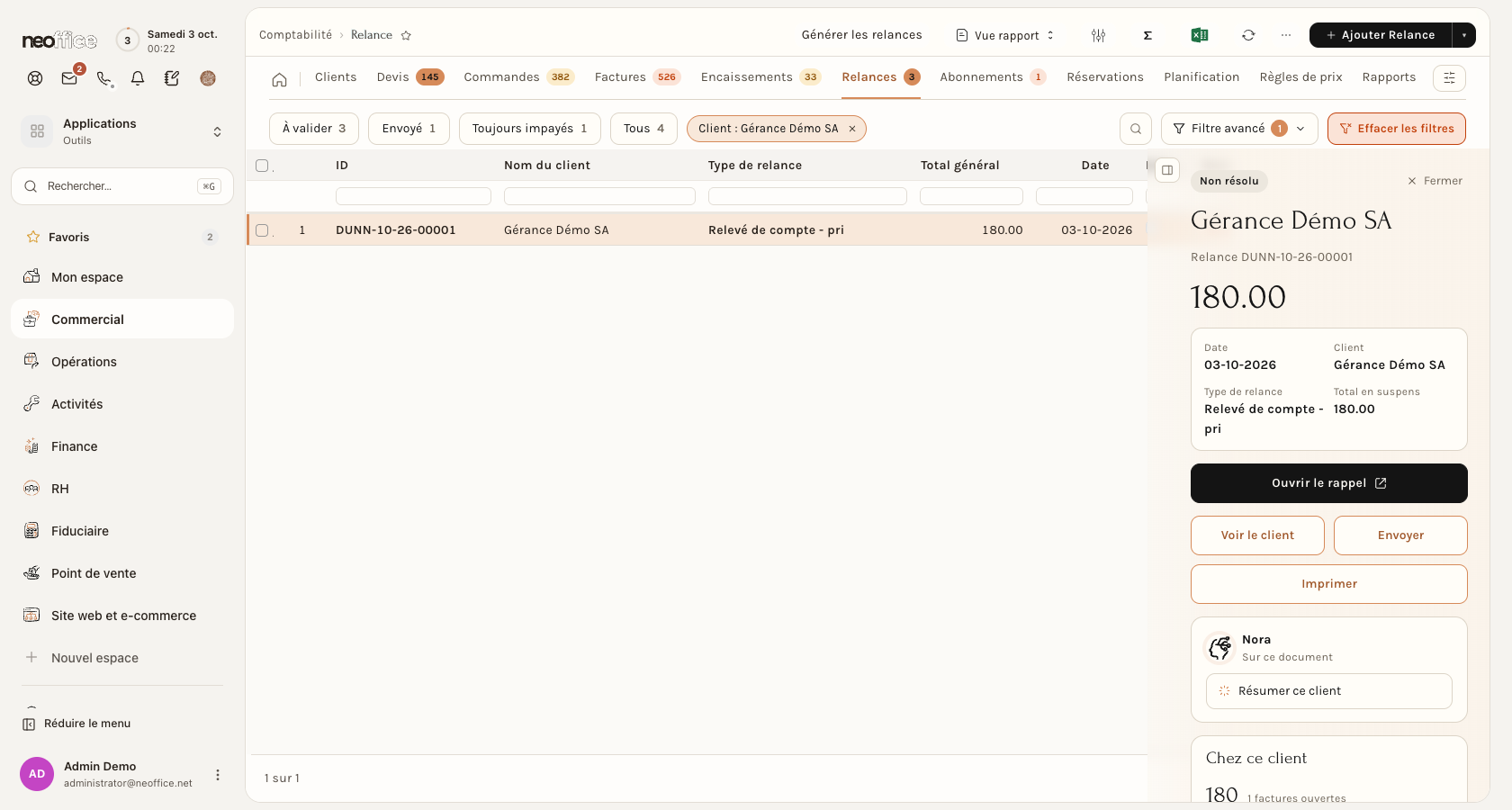
Task: Click Ouvrir le rappel button
Action: 1328,483
